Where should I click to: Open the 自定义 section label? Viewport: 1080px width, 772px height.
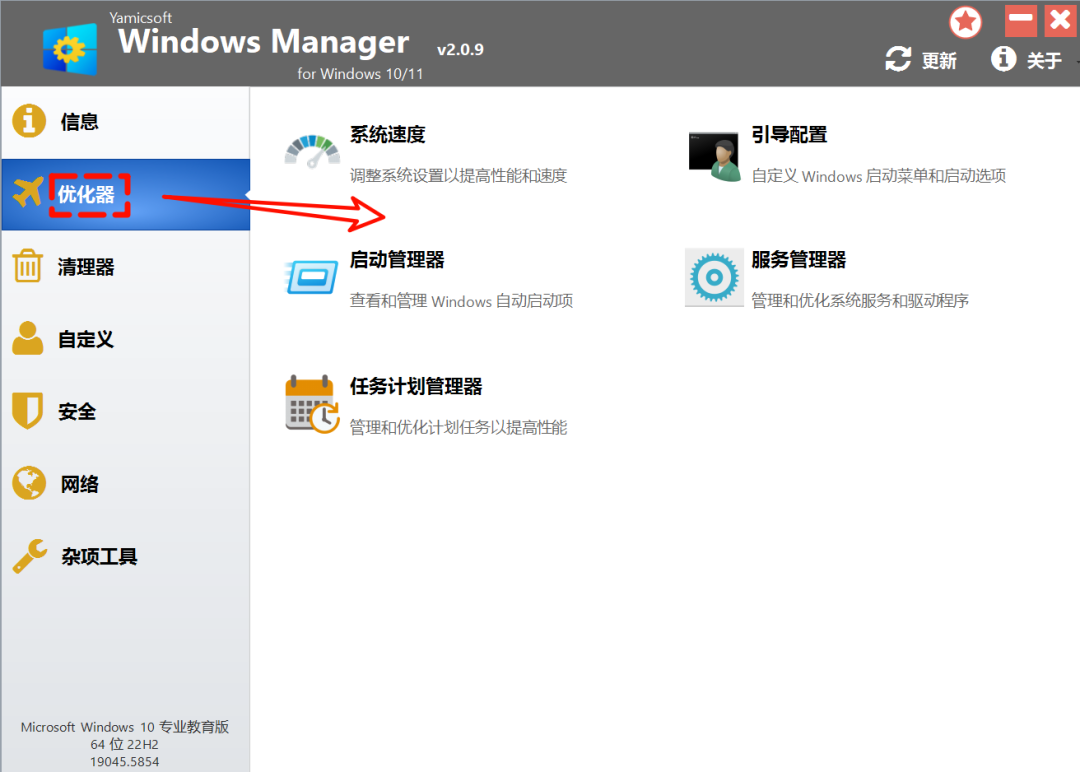(x=86, y=340)
